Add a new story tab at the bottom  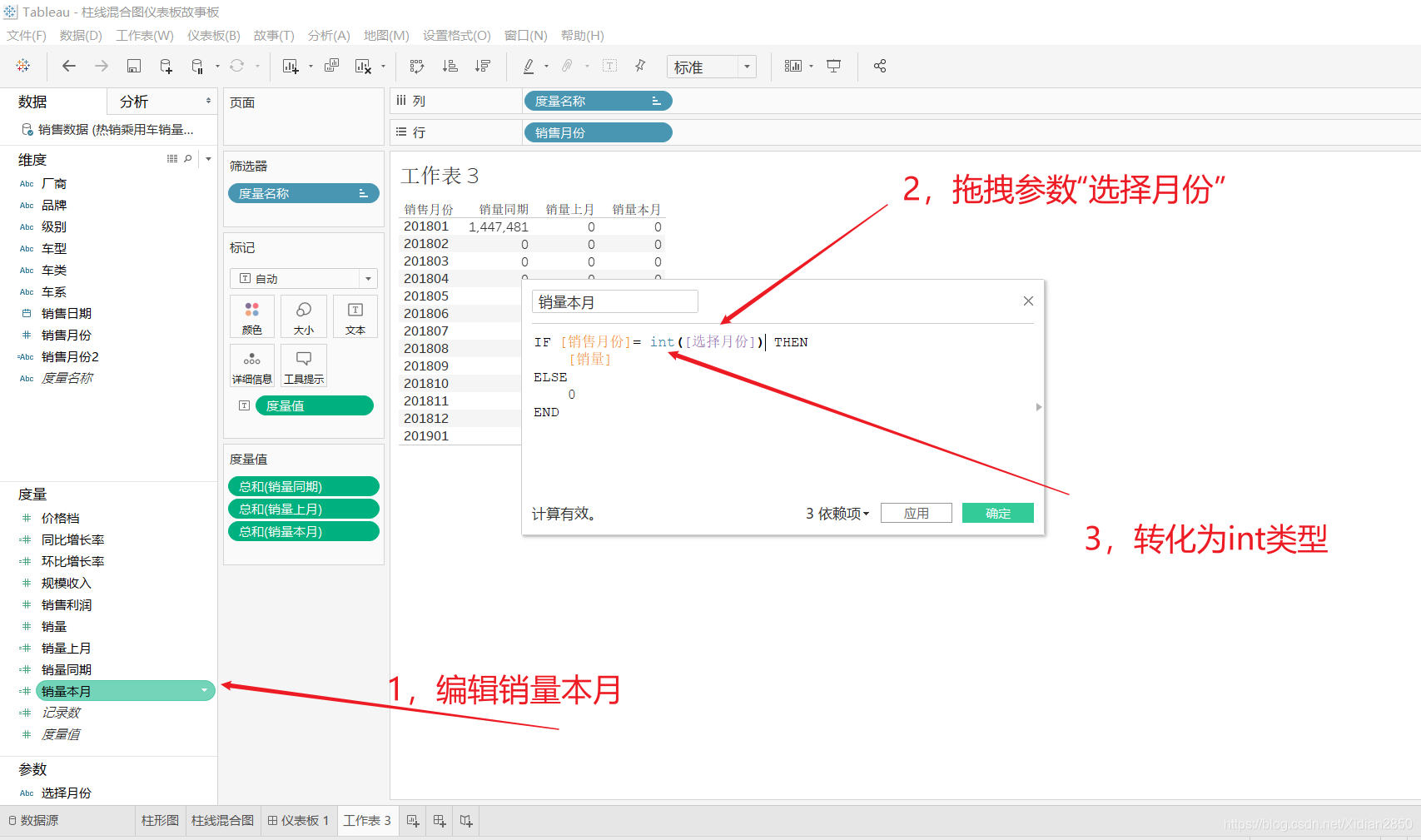[x=466, y=821]
